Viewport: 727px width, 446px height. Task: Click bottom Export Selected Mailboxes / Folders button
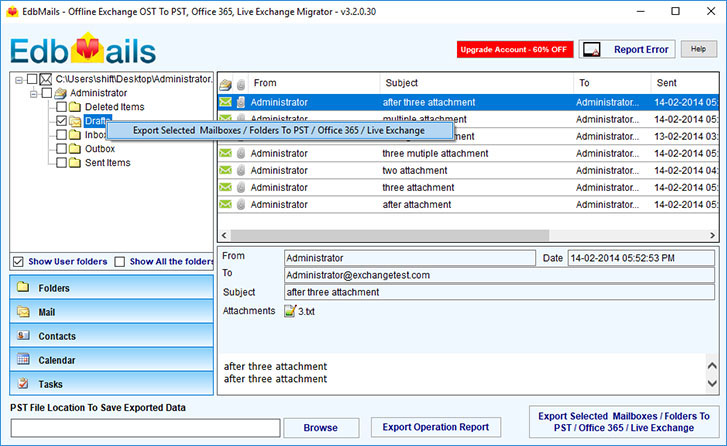pos(624,422)
